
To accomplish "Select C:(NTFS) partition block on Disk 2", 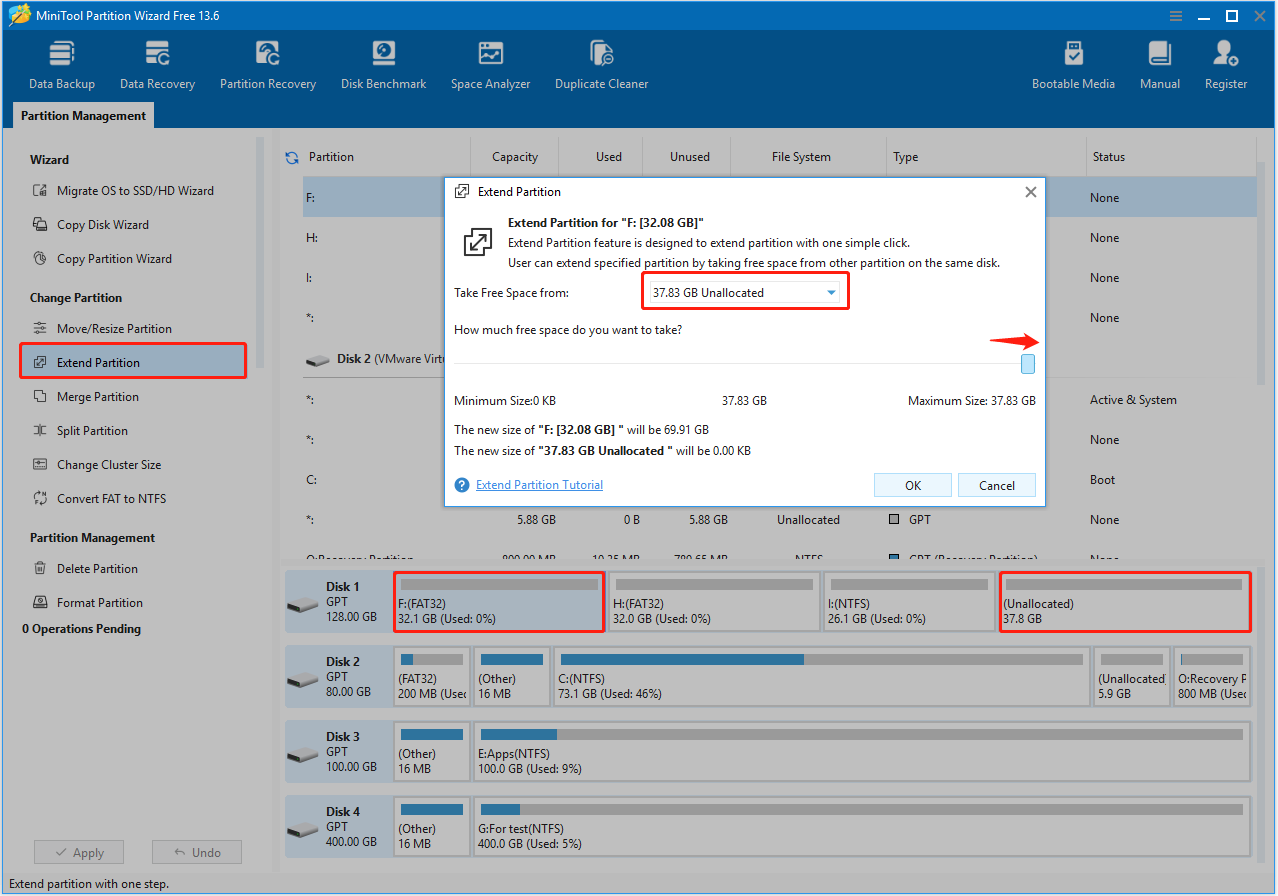I will coord(822,677).
